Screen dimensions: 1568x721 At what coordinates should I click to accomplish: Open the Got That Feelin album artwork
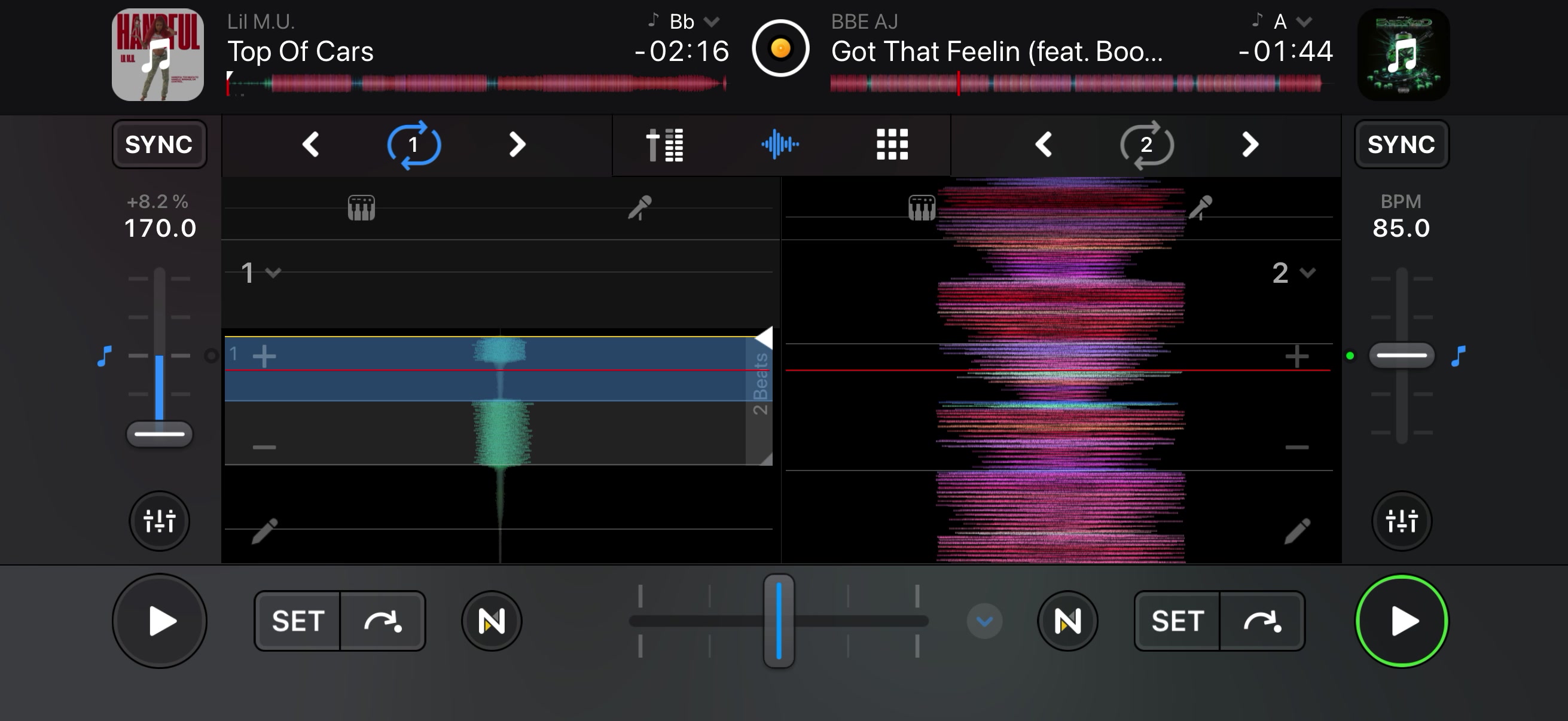click(1403, 54)
